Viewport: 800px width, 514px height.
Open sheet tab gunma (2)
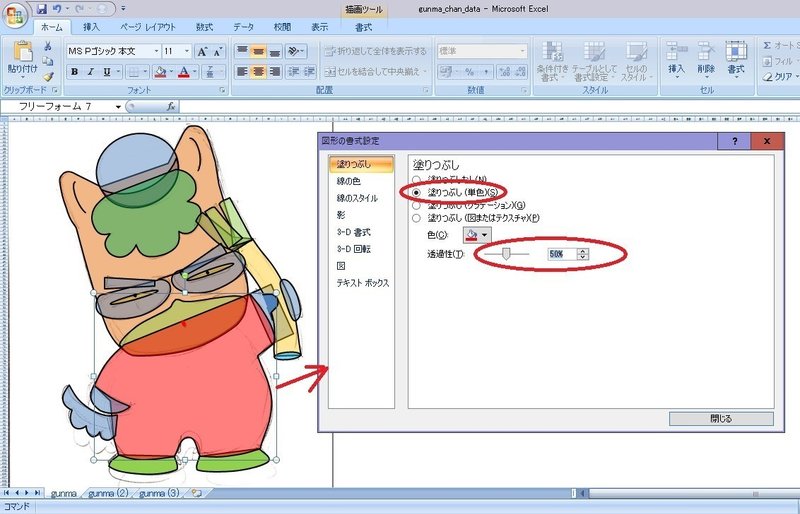point(108,493)
